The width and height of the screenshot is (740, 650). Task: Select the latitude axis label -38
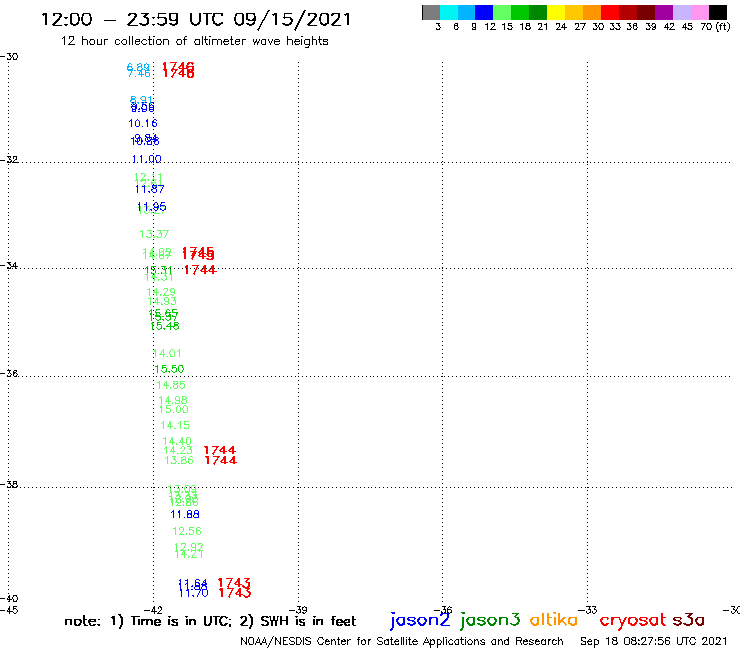[x=9, y=485]
